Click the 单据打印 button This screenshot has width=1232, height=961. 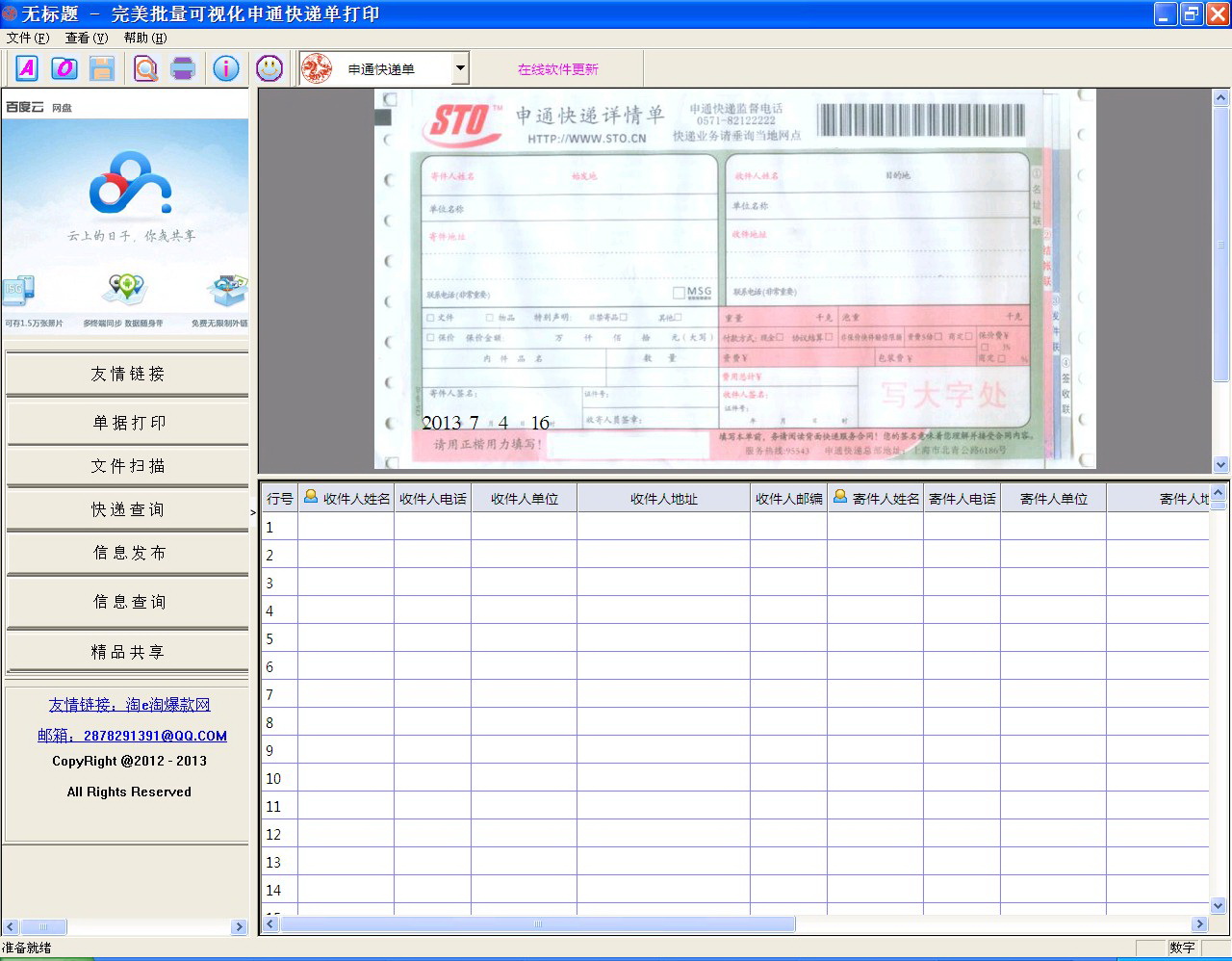(128, 423)
